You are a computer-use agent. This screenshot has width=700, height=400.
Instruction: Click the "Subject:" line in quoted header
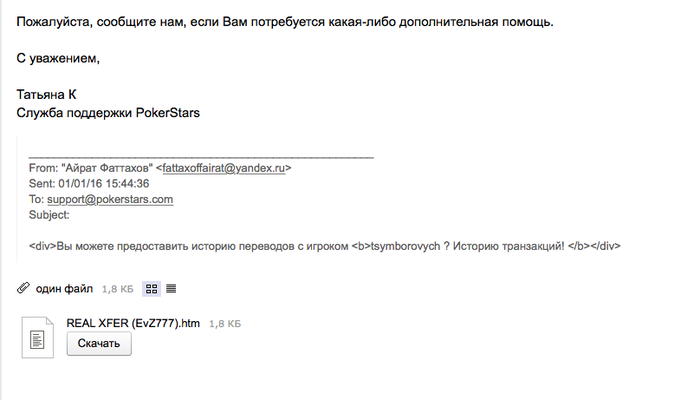pos(49,214)
